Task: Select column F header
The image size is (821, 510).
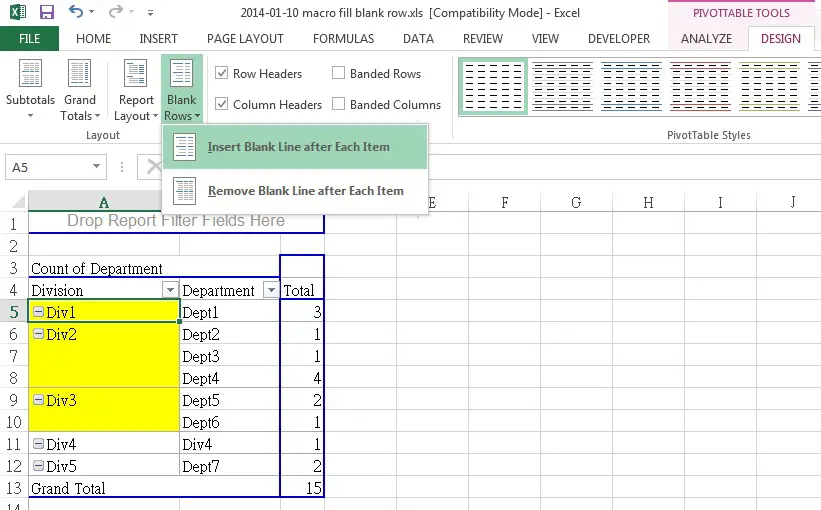Action: pyautogui.click(x=505, y=202)
